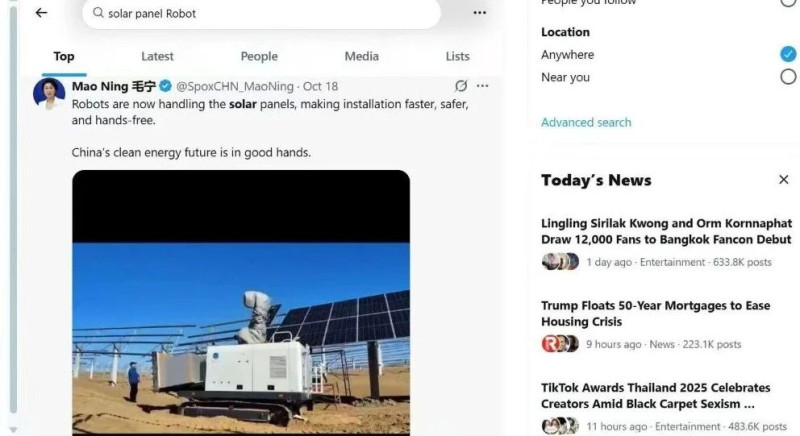Open TikTok Awards Thailand 2025 story
Screen dimensions: 800x436
point(655,396)
